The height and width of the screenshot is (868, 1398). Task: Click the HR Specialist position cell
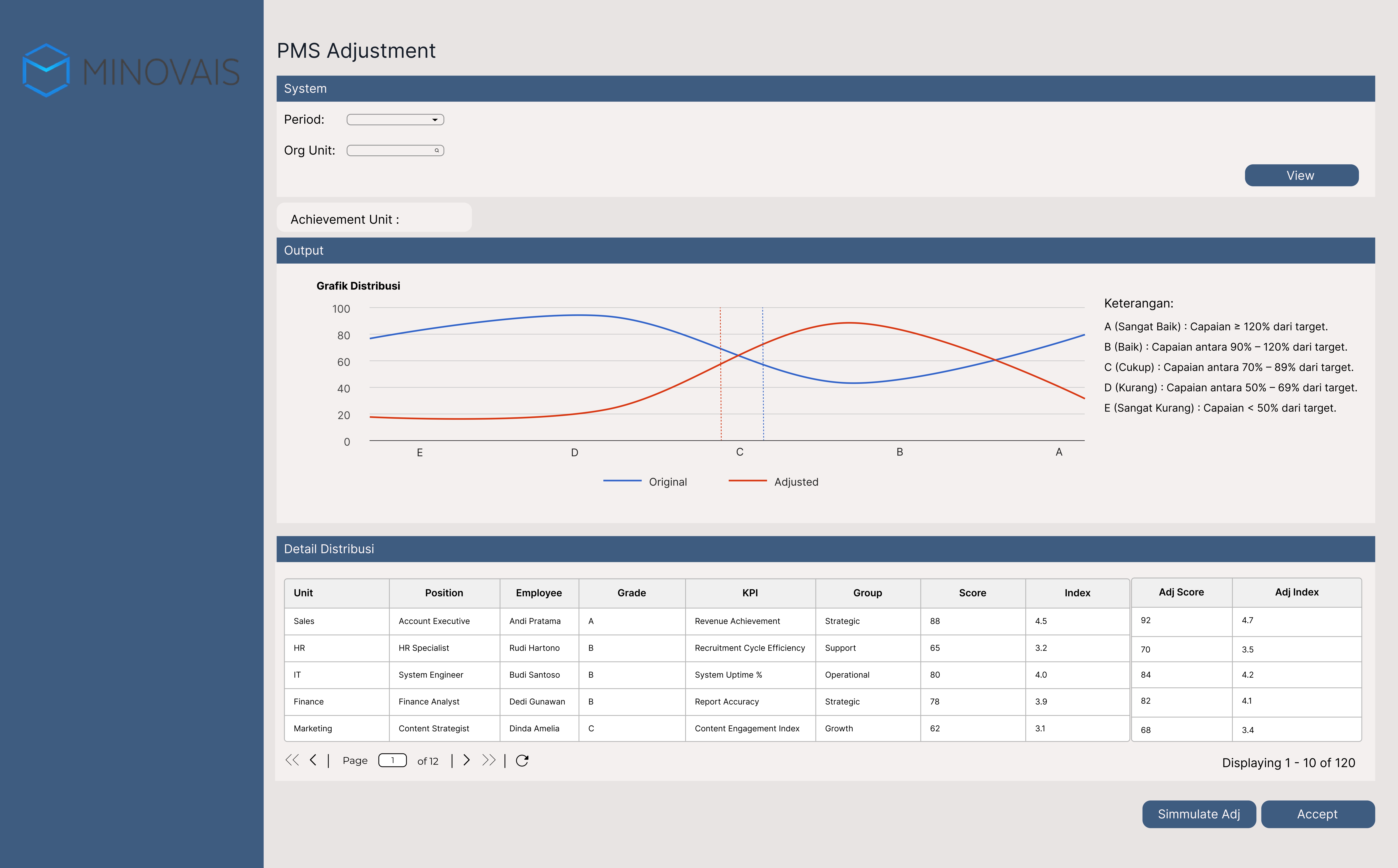(444, 648)
